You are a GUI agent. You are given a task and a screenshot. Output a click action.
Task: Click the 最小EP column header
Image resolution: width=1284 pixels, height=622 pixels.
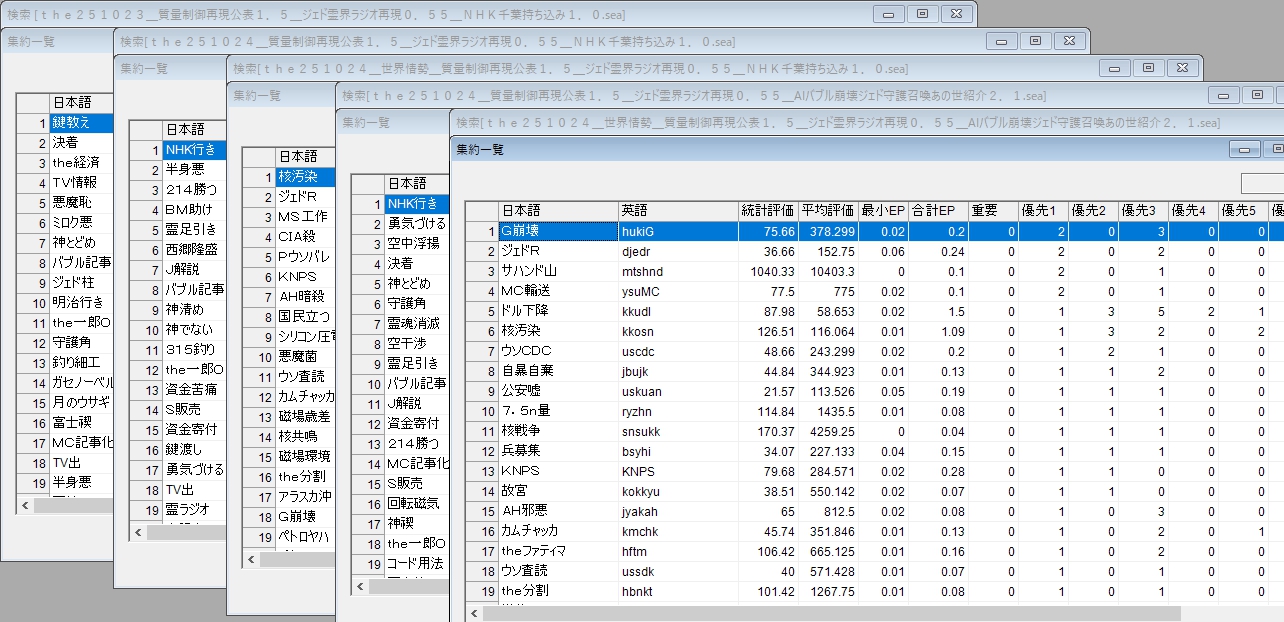(x=882, y=211)
